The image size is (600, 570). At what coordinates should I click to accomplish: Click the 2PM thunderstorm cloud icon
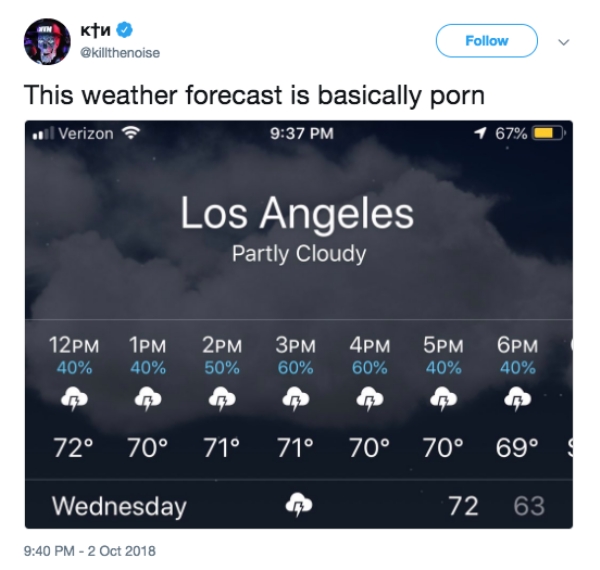(220, 401)
